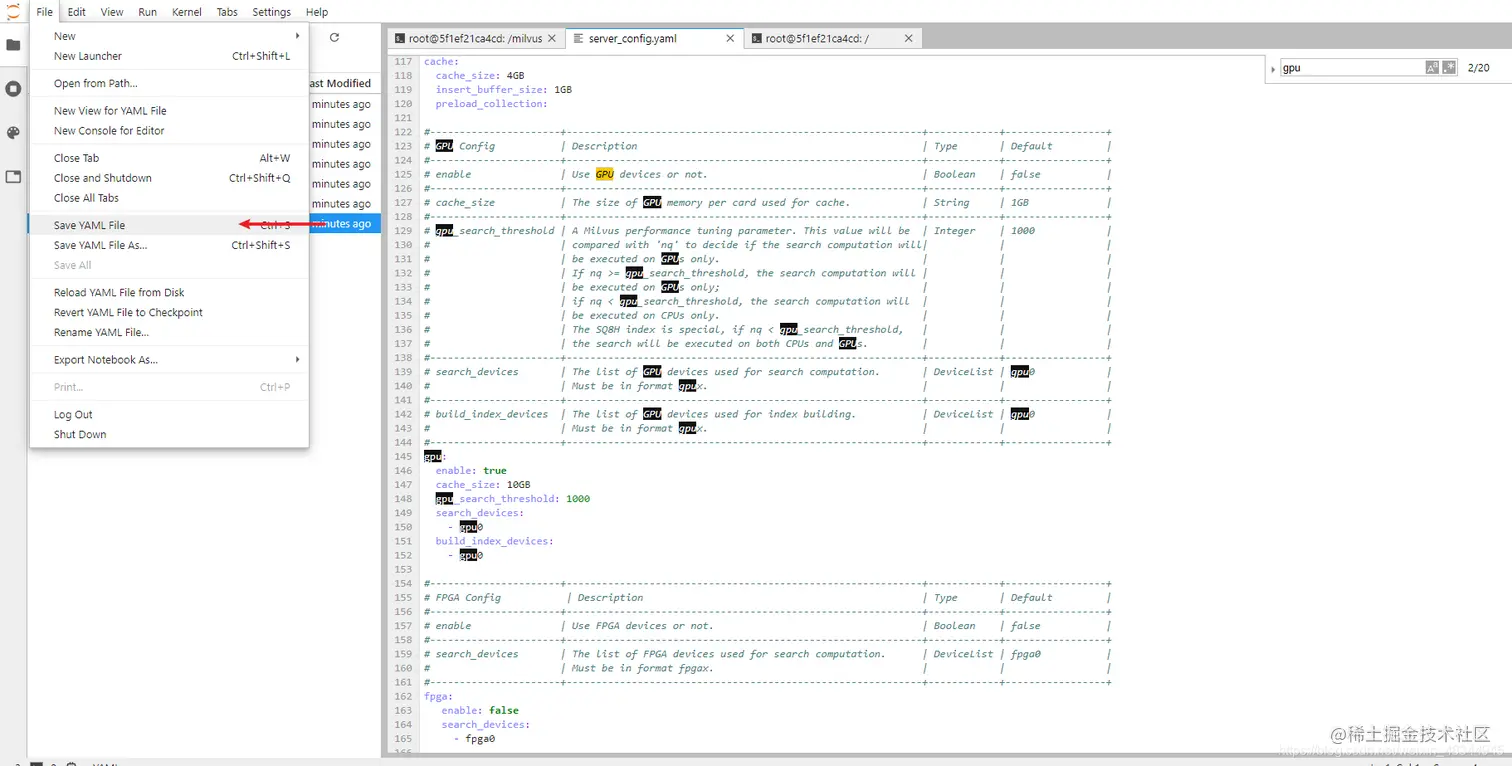Image resolution: width=1512 pixels, height=766 pixels.
Task: Click the 'enable: true' line under gpu
Action: click(x=471, y=471)
